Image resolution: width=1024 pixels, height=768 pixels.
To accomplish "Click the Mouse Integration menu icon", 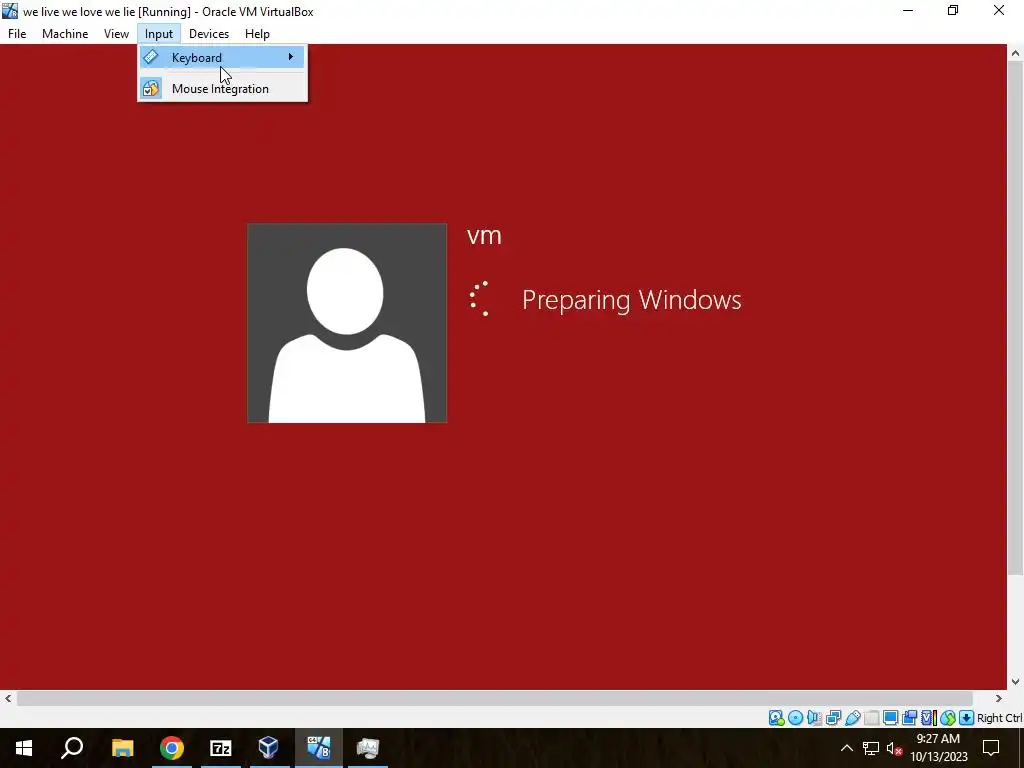I will pos(151,88).
